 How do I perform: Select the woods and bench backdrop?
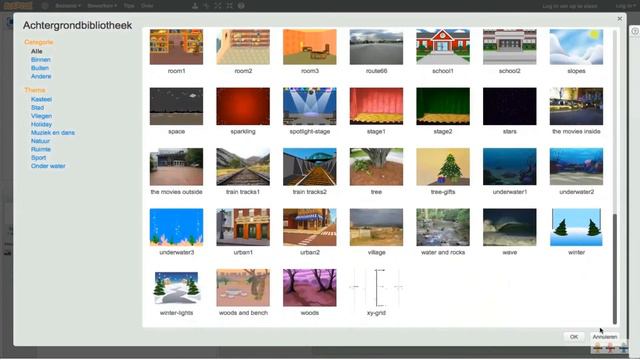click(x=243, y=287)
